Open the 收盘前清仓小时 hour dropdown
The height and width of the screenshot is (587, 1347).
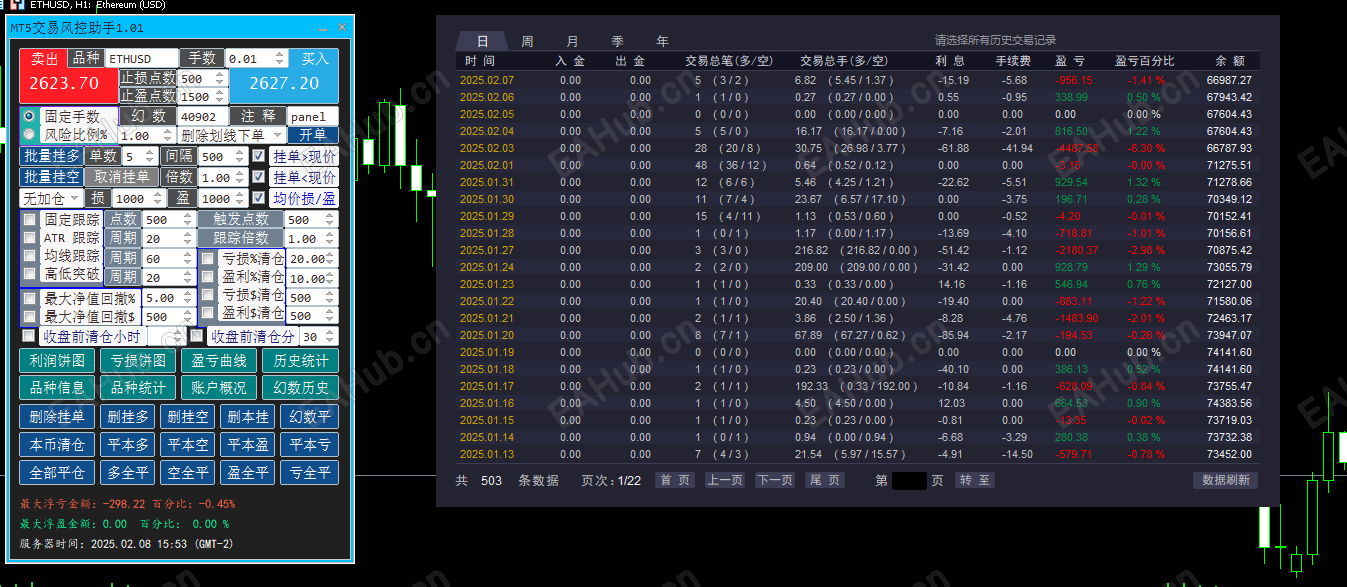click(166, 336)
